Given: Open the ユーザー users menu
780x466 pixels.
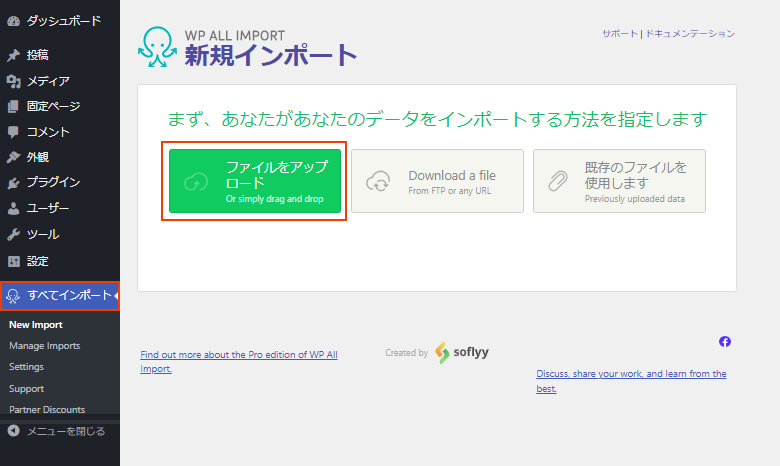Looking at the screenshot, I should pos(48,209).
